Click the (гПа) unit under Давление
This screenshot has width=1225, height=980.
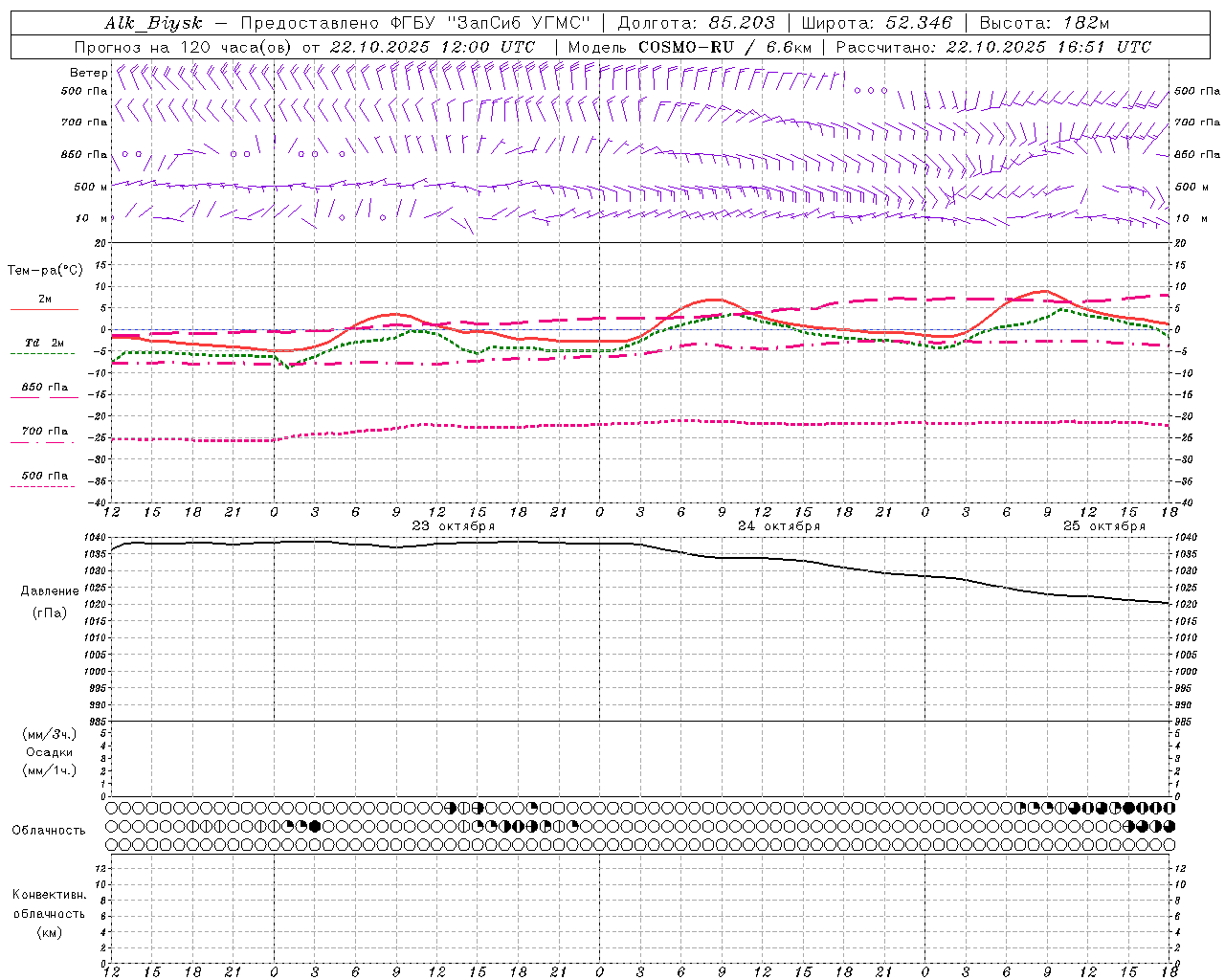point(50,613)
